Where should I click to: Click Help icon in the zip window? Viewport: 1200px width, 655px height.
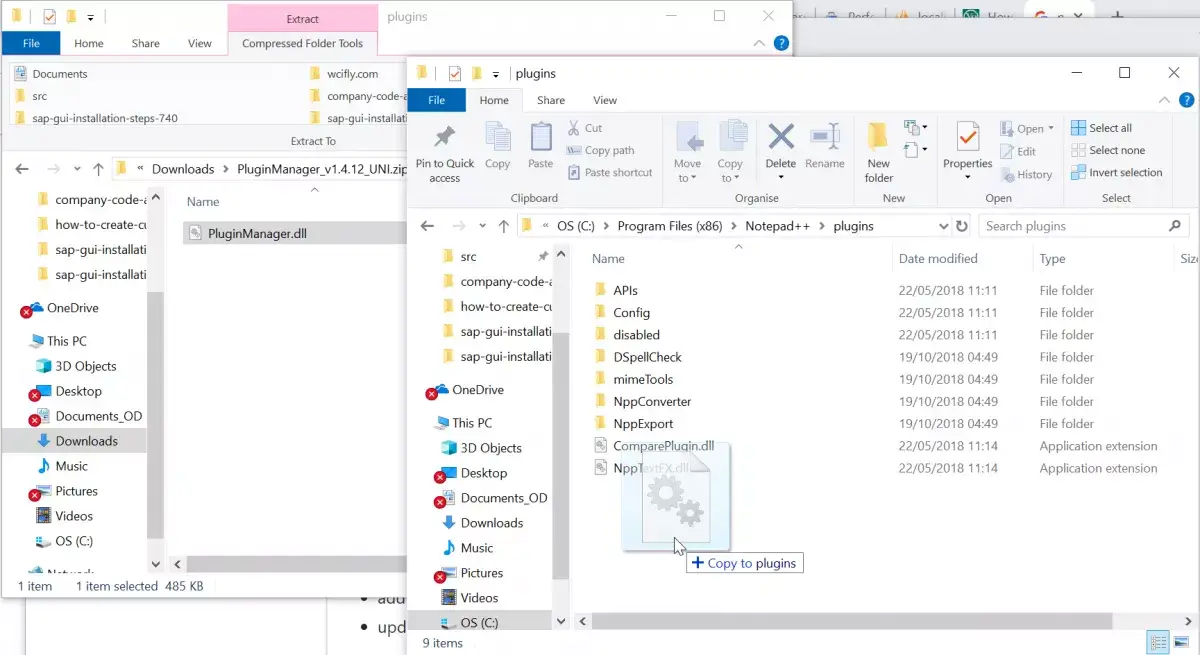pyautogui.click(x=781, y=43)
